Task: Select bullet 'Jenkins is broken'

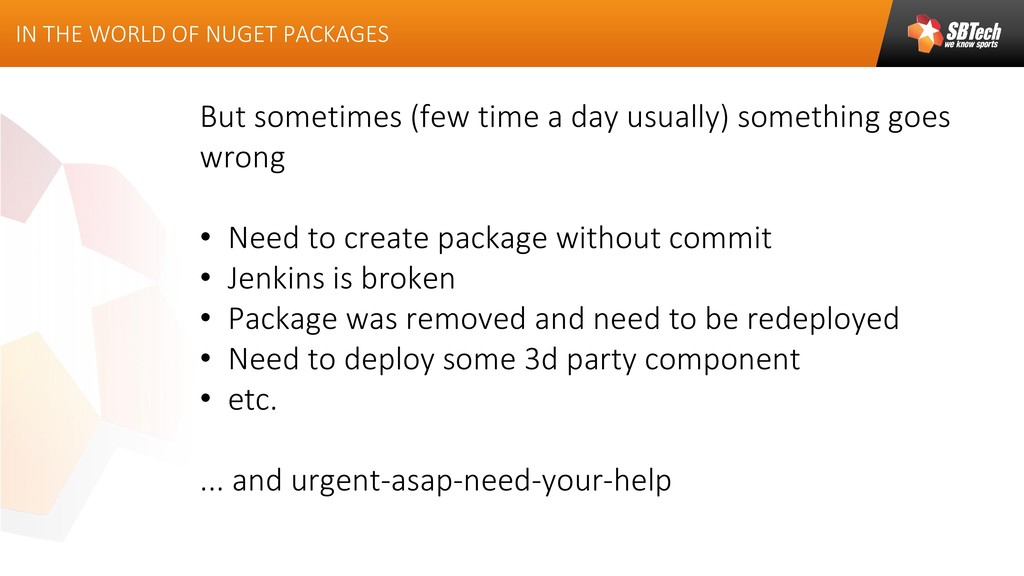Action: click(x=341, y=278)
